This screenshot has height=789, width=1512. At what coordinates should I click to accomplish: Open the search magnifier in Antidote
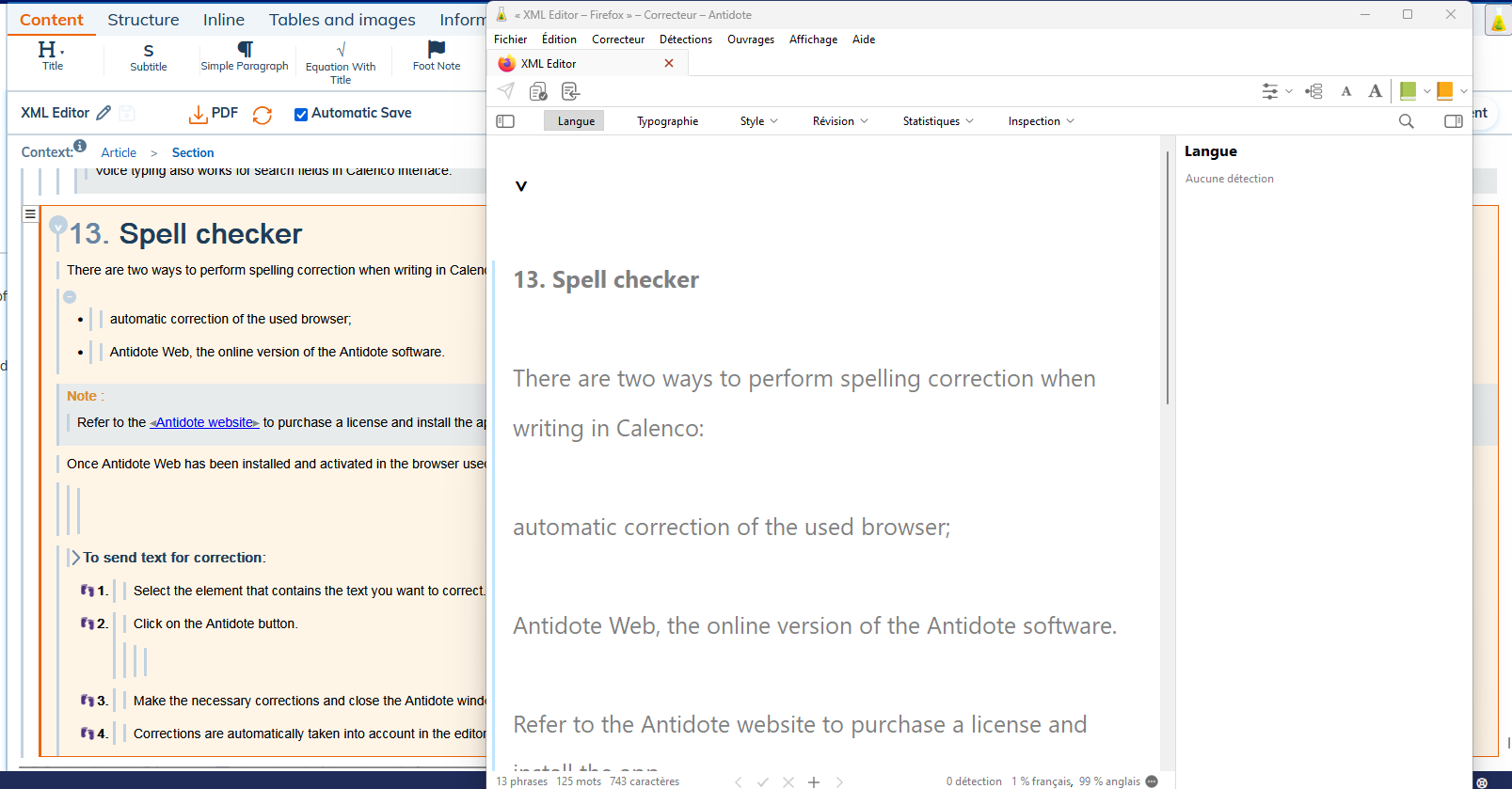[x=1407, y=121]
